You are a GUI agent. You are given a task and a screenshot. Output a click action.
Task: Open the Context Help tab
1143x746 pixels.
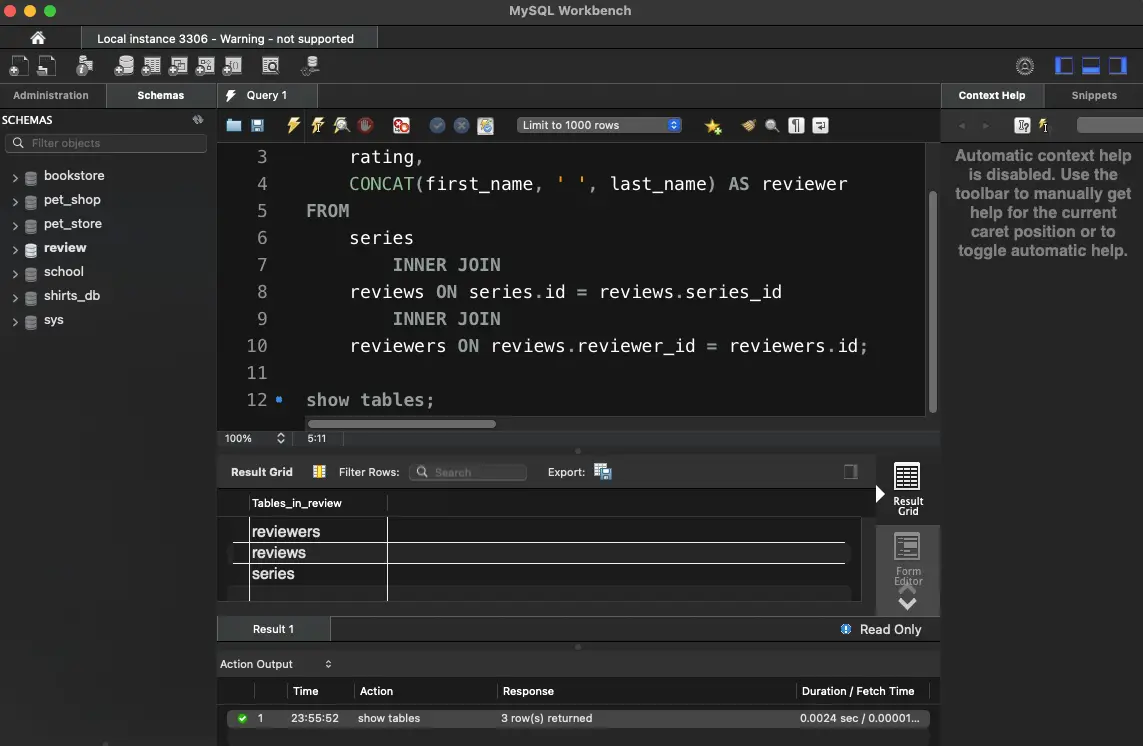coord(991,96)
